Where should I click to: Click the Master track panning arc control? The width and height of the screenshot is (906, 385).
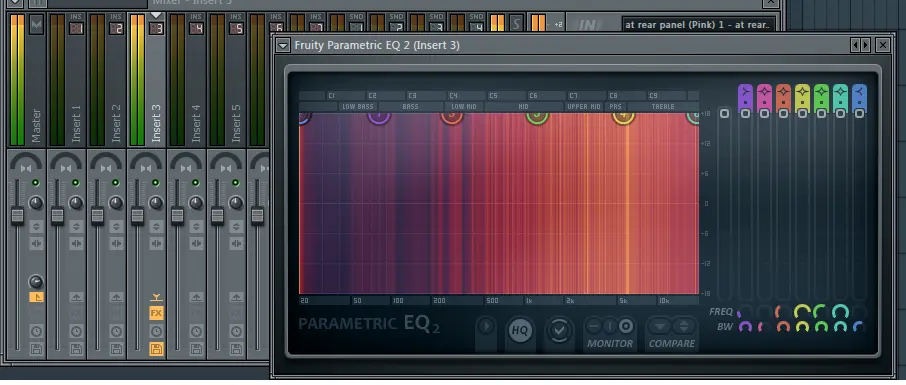coord(26,162)
